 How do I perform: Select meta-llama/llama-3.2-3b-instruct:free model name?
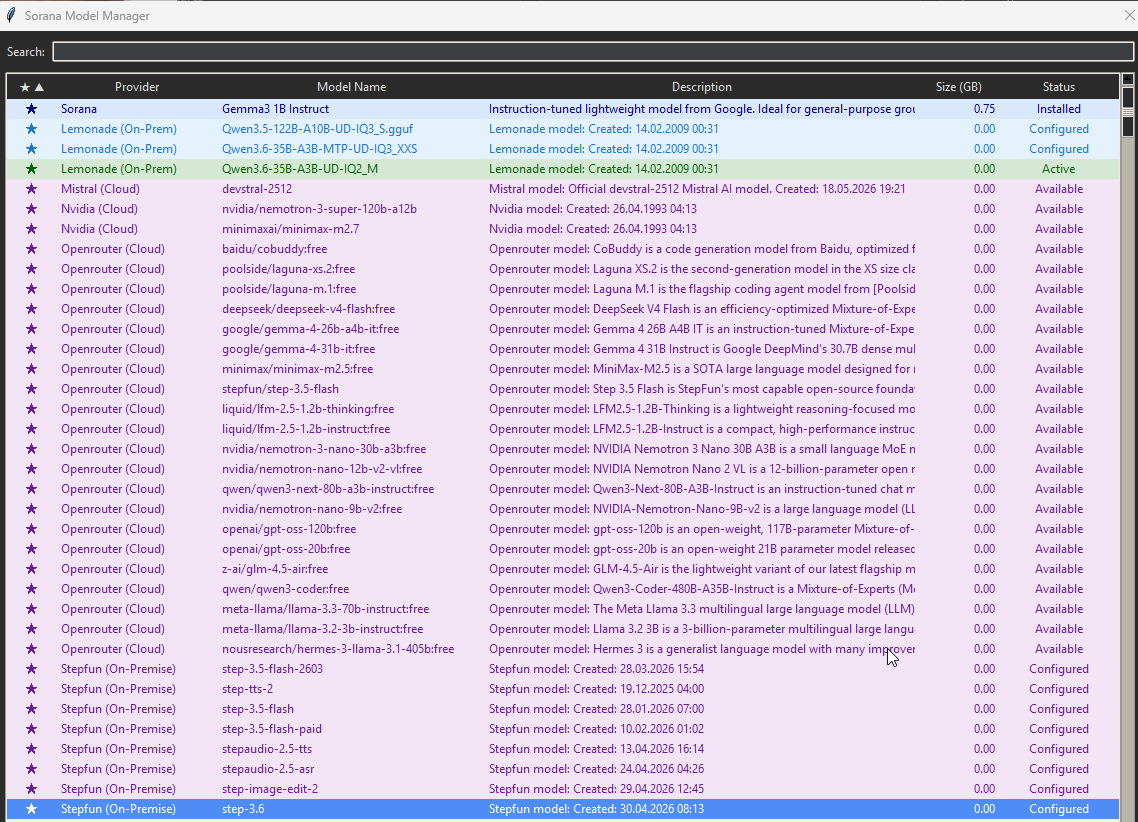click(322, 629)
